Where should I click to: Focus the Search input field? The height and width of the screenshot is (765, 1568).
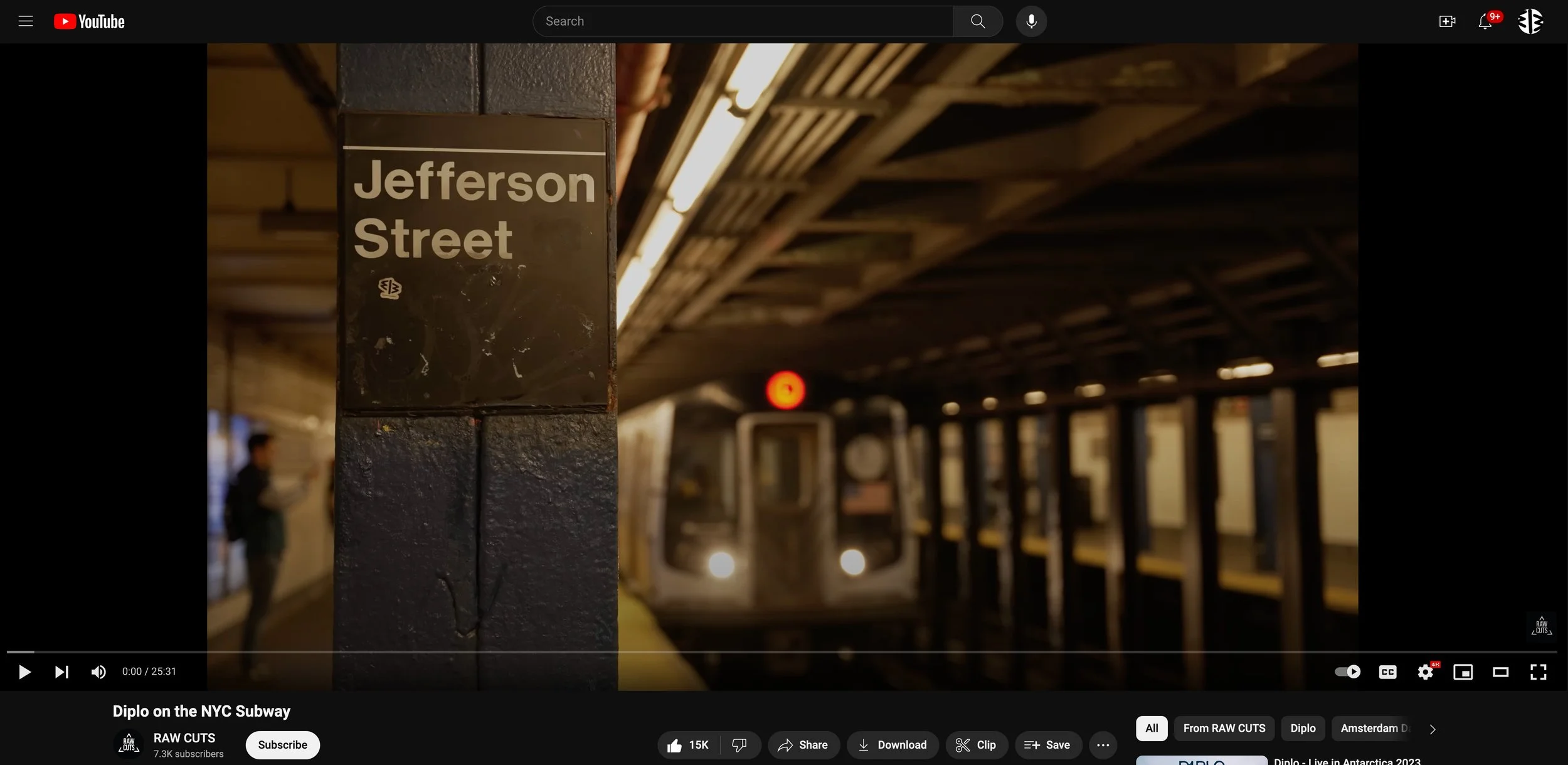pyautogui.click(x=743, y=21)
